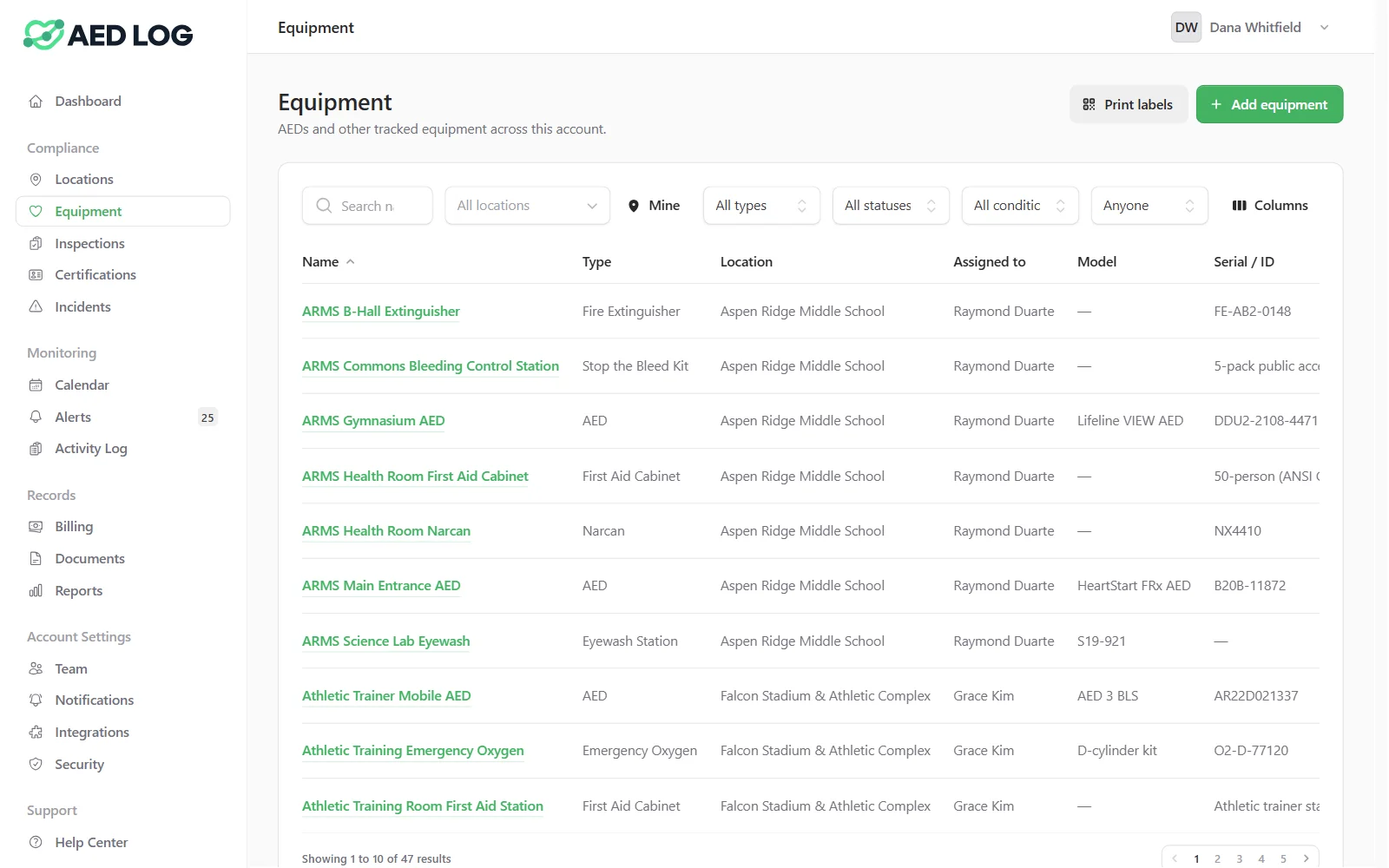This screenshot has height=868, width=1389.
Task: Click the Integrations puzzle icon
Action: (x=36, y=733)
